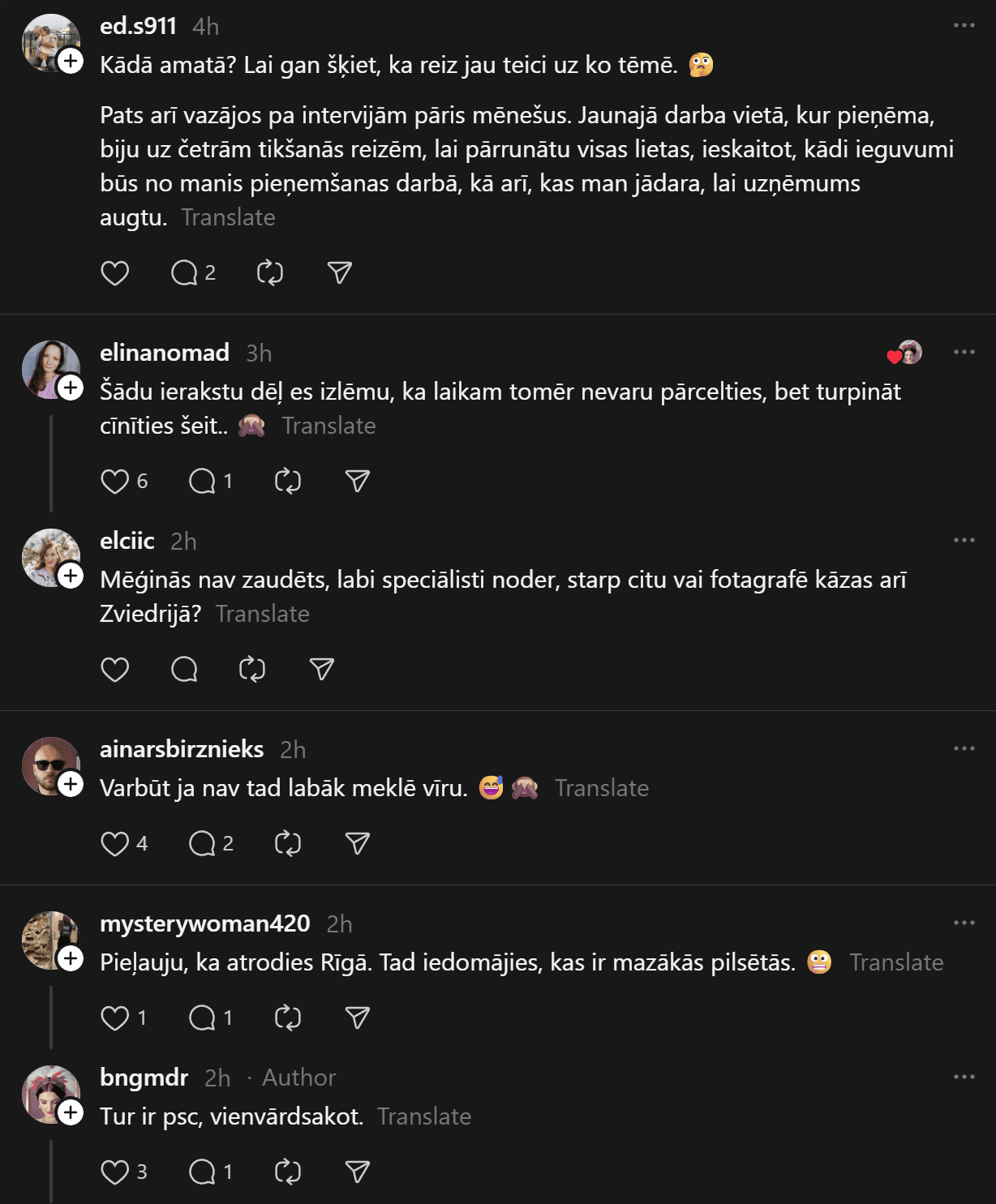
Task: Repost elciic's comment
Action: pyautogui.click(x=252, y=670)
